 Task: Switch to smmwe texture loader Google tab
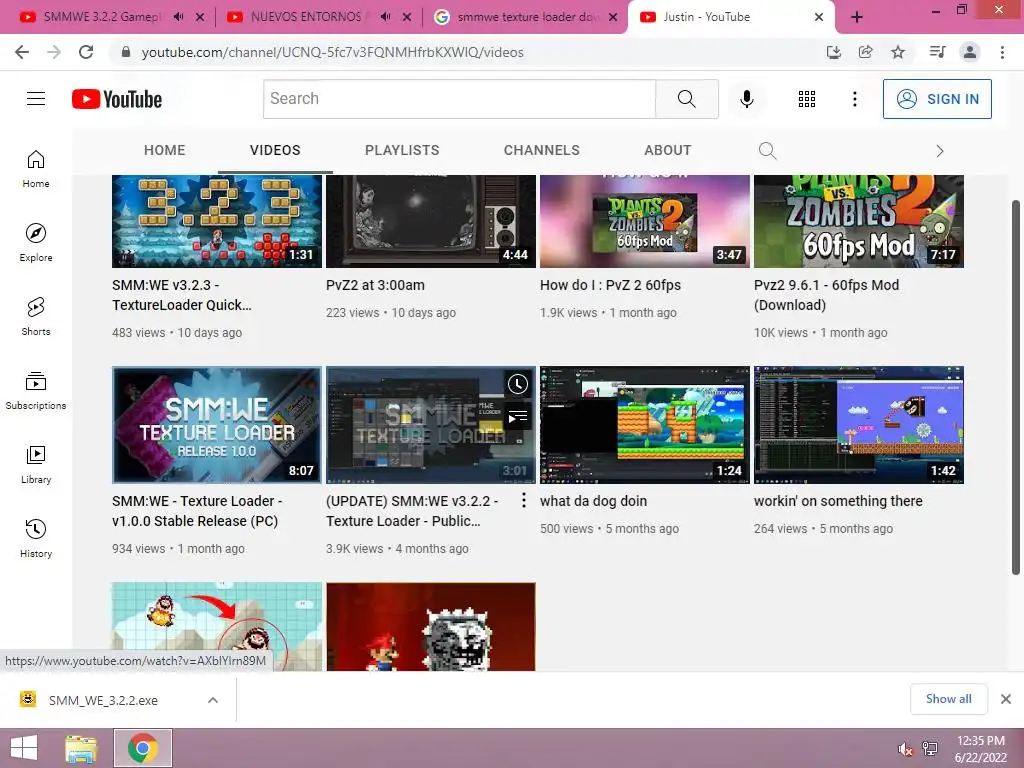tap(527, 17)
